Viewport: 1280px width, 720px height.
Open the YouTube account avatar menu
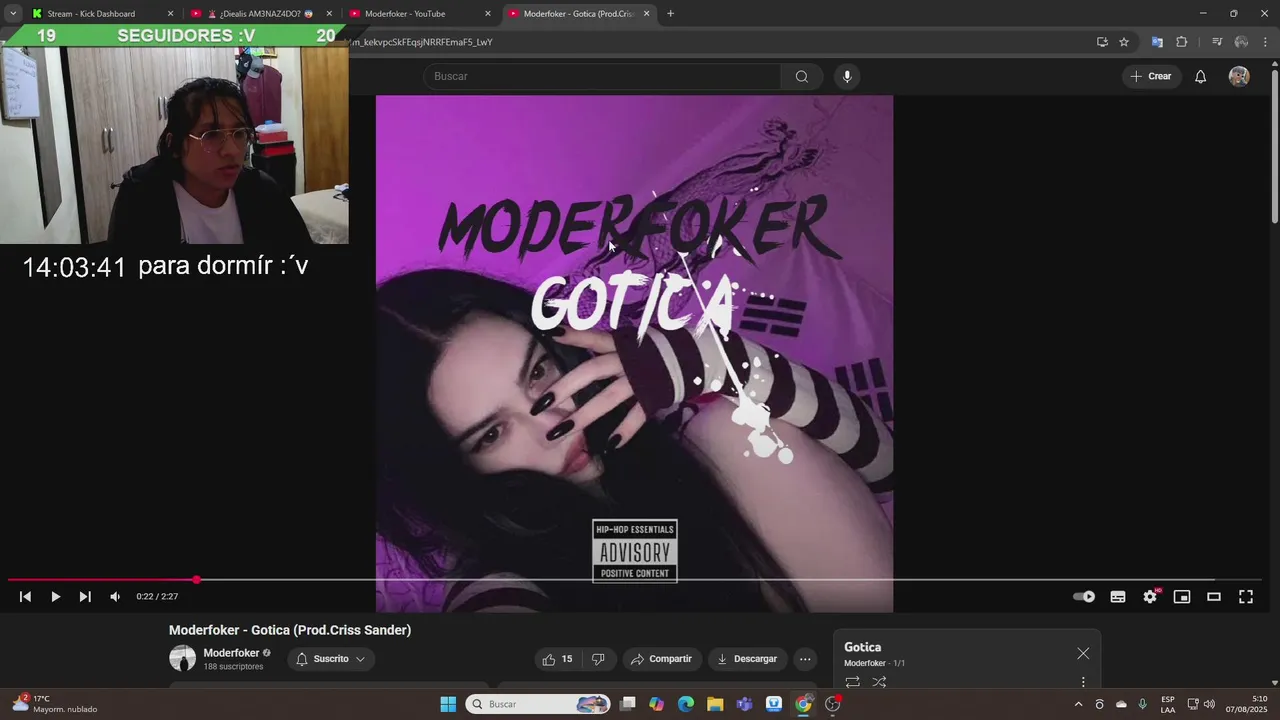click(x=1239, y=77)
